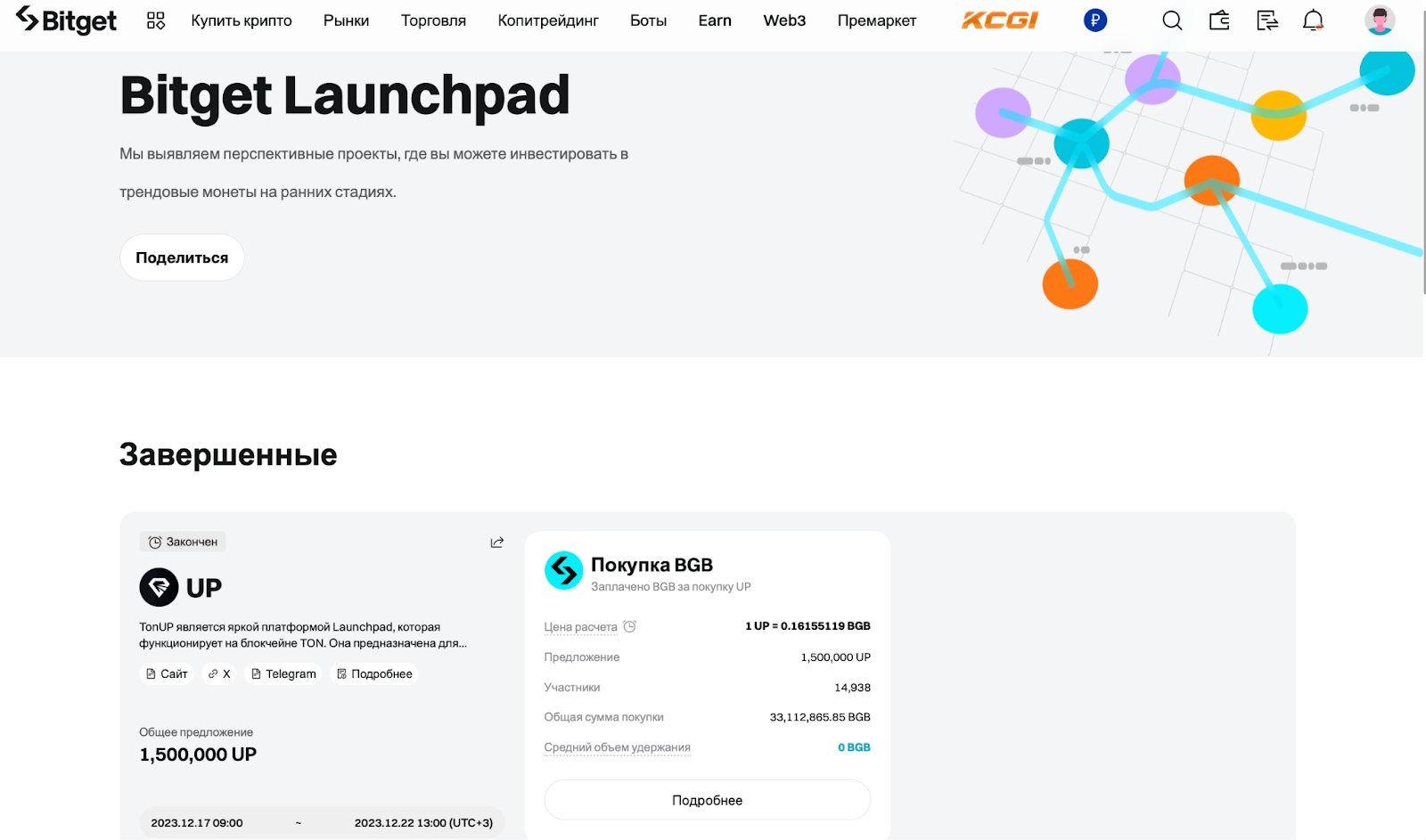
Task: Open the Боты menu
Action: (648, 20)
